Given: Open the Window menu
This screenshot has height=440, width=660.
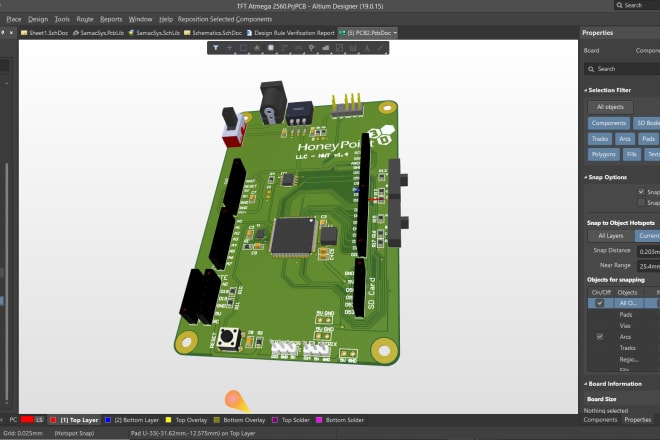Looking at the screenshot, I should [140, 19].
